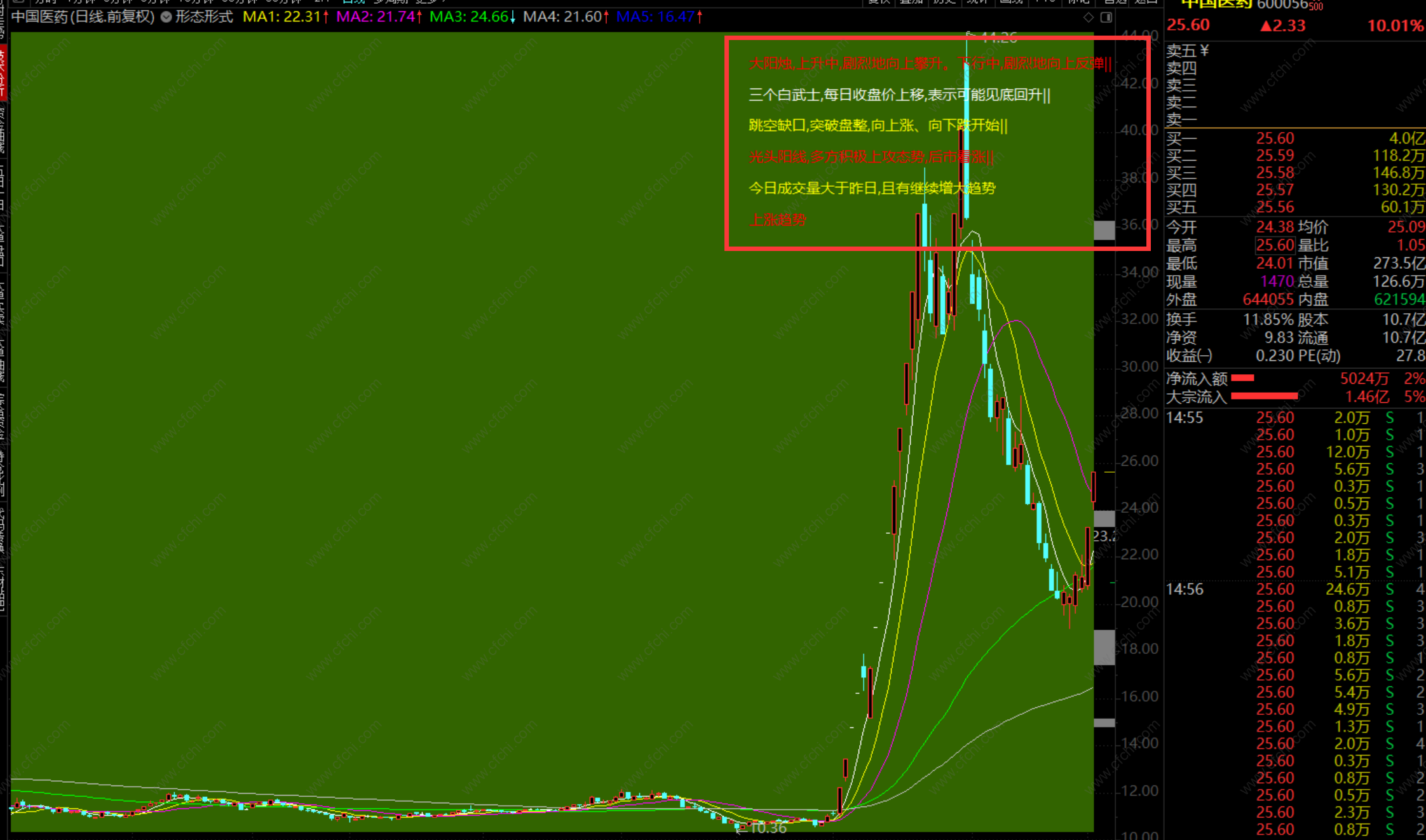The width and height of the screenshot is (1426, 840).
Task: Click the ¥ icon next to 卖五
Action: tap(1204, 50)
